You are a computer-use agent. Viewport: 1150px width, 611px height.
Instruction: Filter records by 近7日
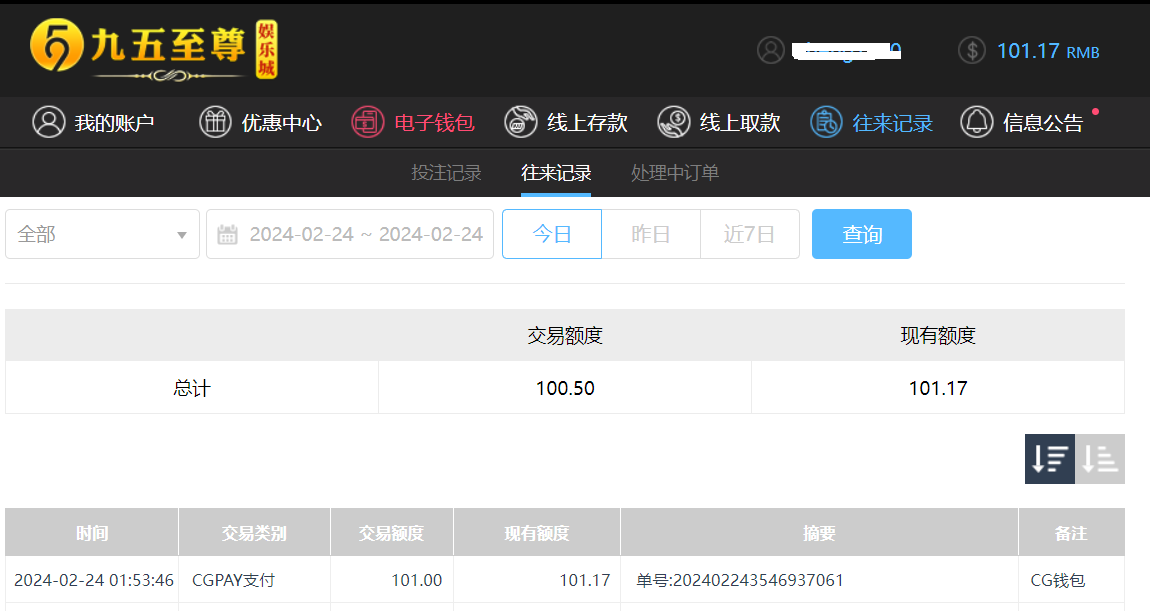(750, 234)
